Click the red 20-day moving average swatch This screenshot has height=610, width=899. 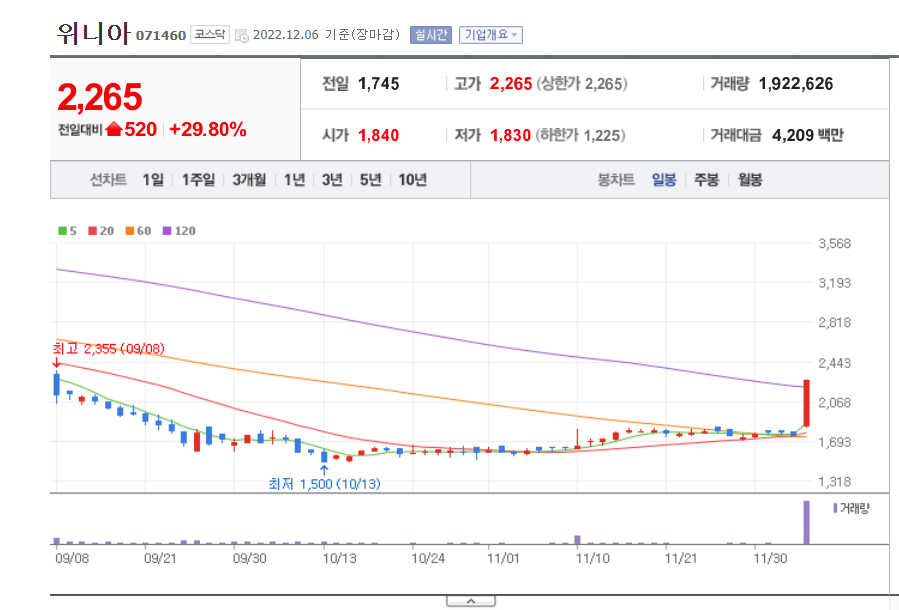click(92, 231)
